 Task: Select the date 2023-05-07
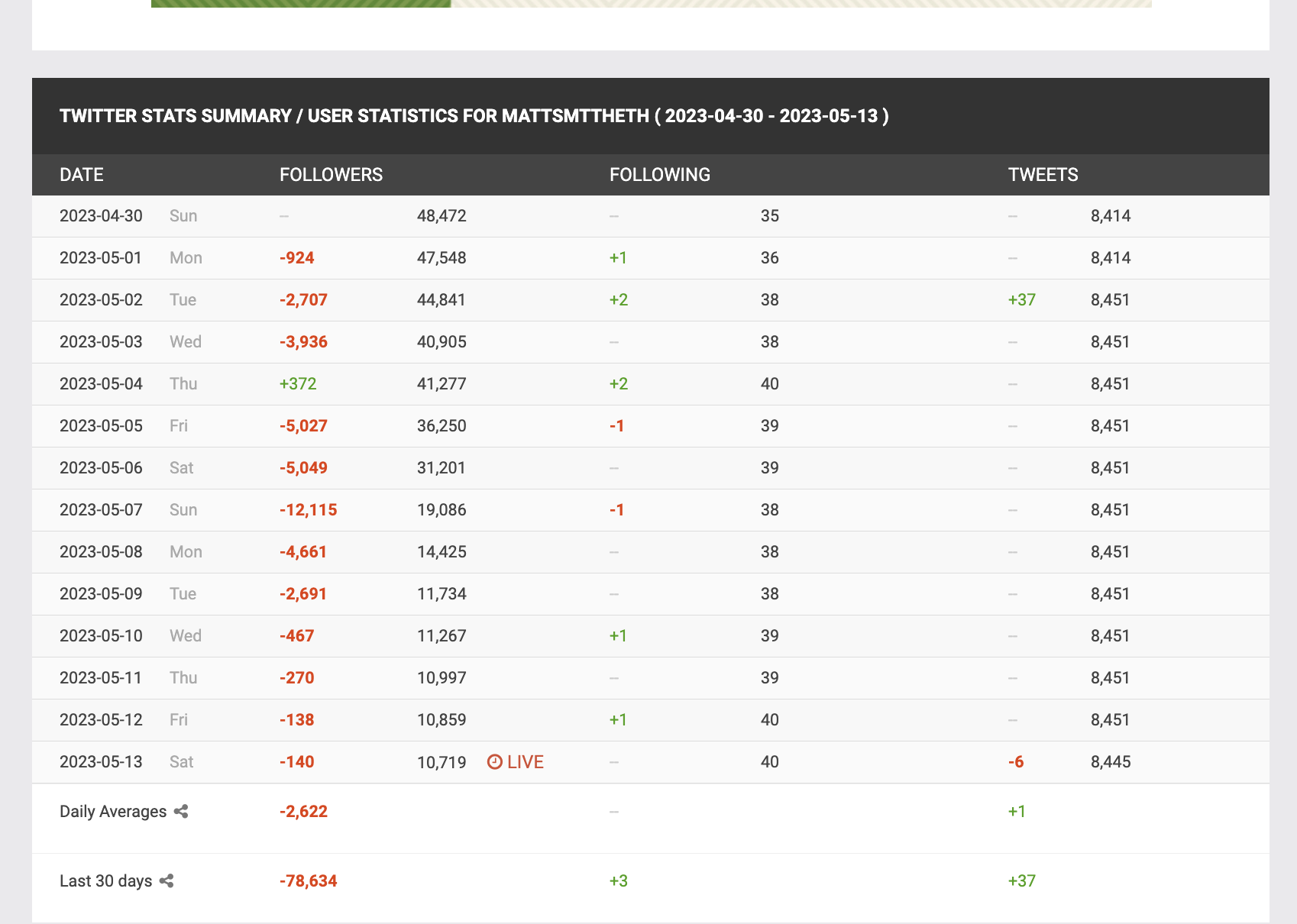[101, 510]
